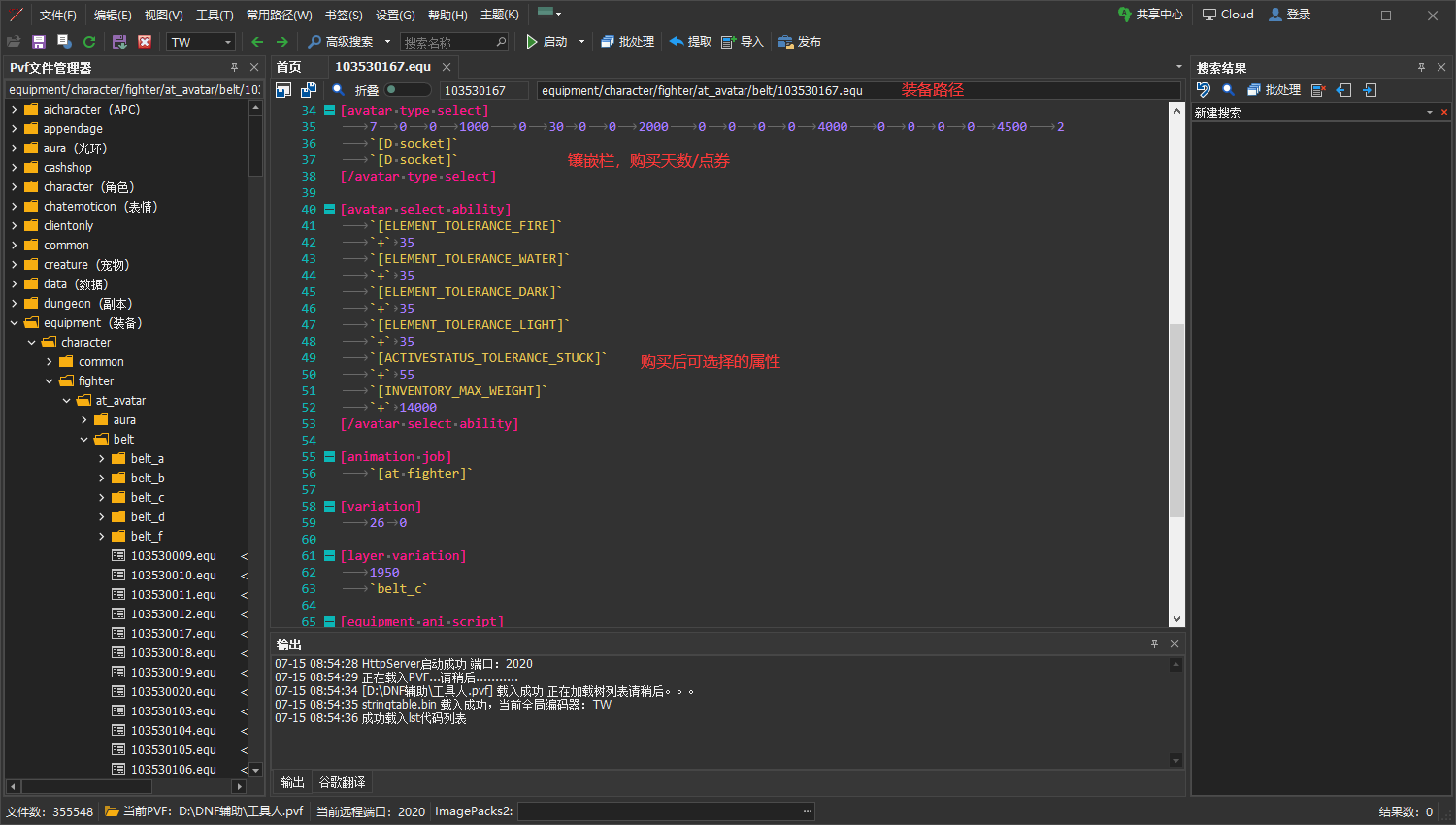Click the green forward navigation arrow

coord(281,42)
